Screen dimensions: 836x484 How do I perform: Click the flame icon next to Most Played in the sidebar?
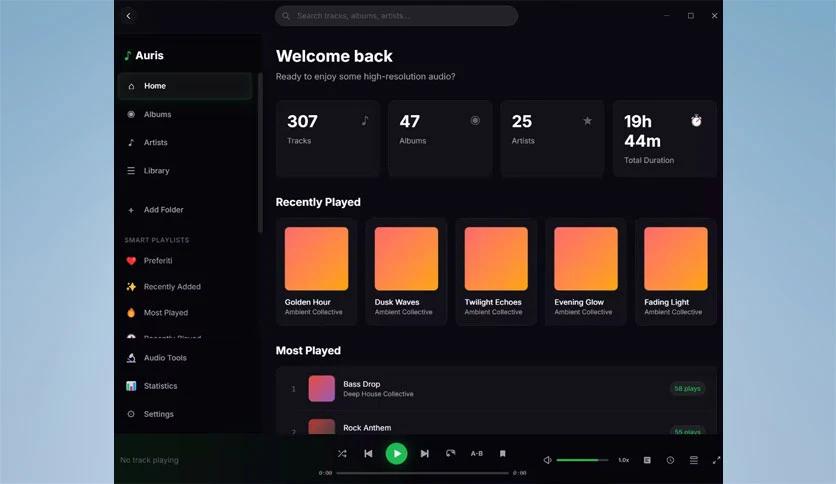(131, 313)
